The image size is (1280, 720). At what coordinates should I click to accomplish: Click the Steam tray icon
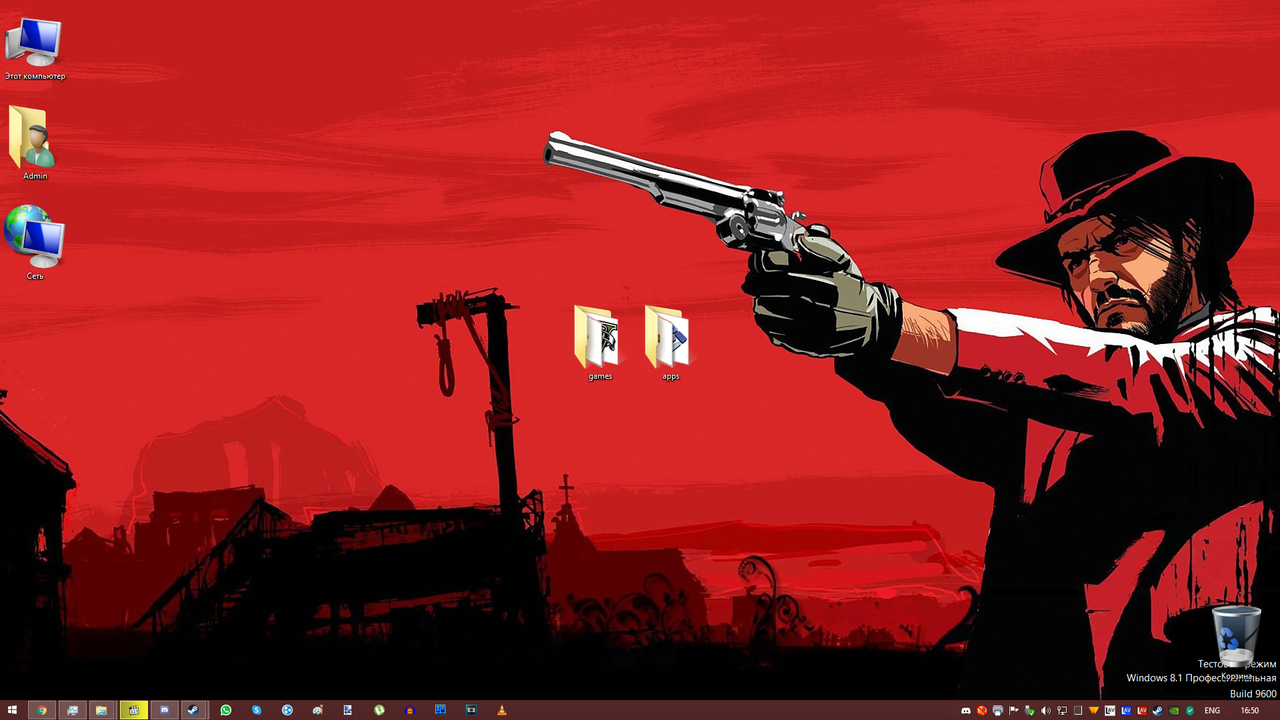tap(1157, 711)
